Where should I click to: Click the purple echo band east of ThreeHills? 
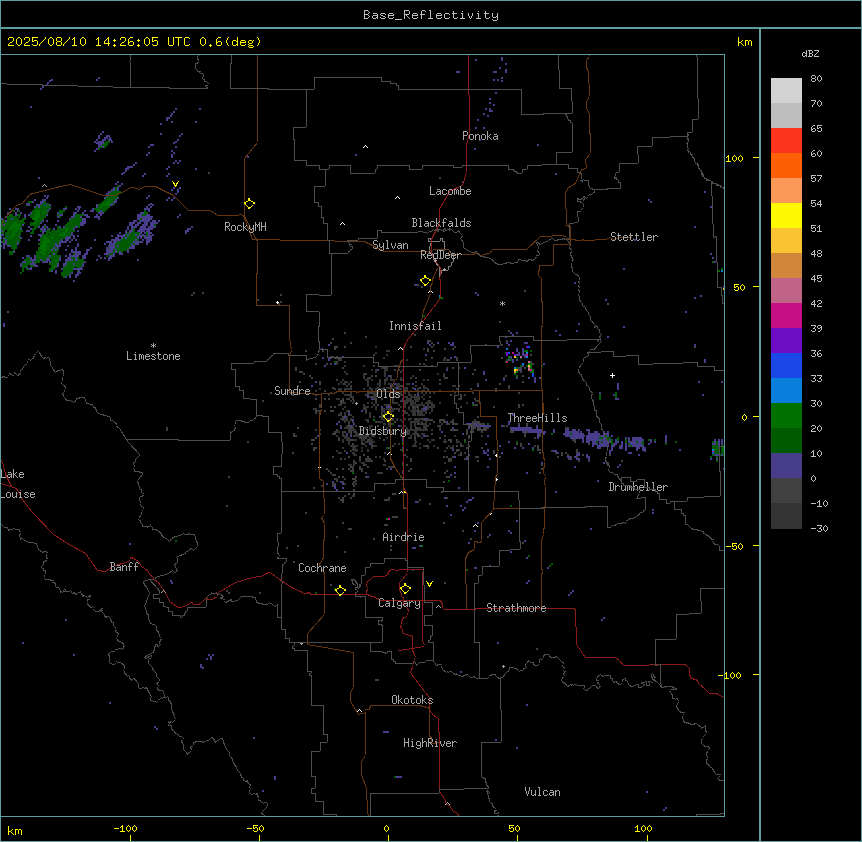tap(605, 439)
